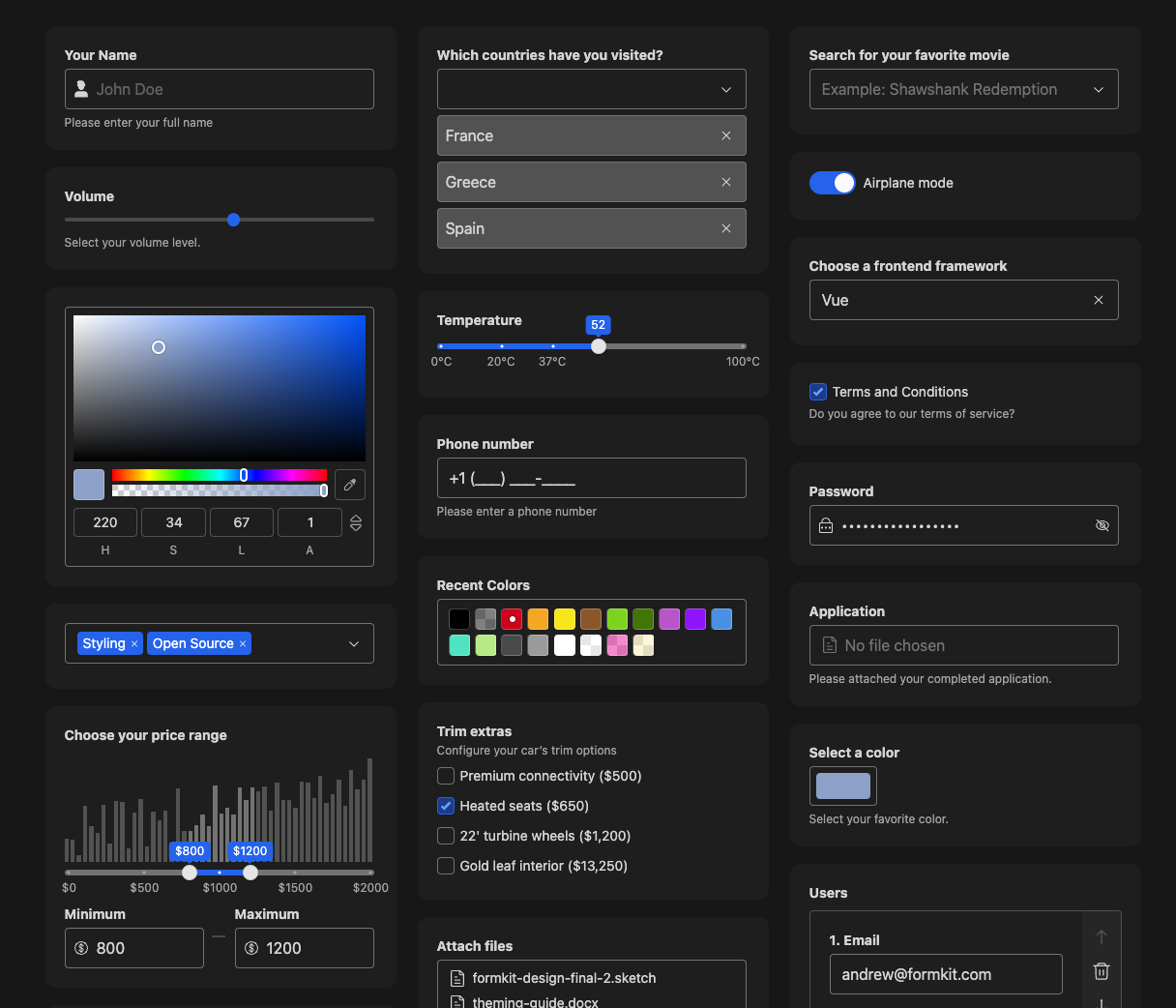
Task: Move user up with arrow icon
Action: [x=1101, y=936]
